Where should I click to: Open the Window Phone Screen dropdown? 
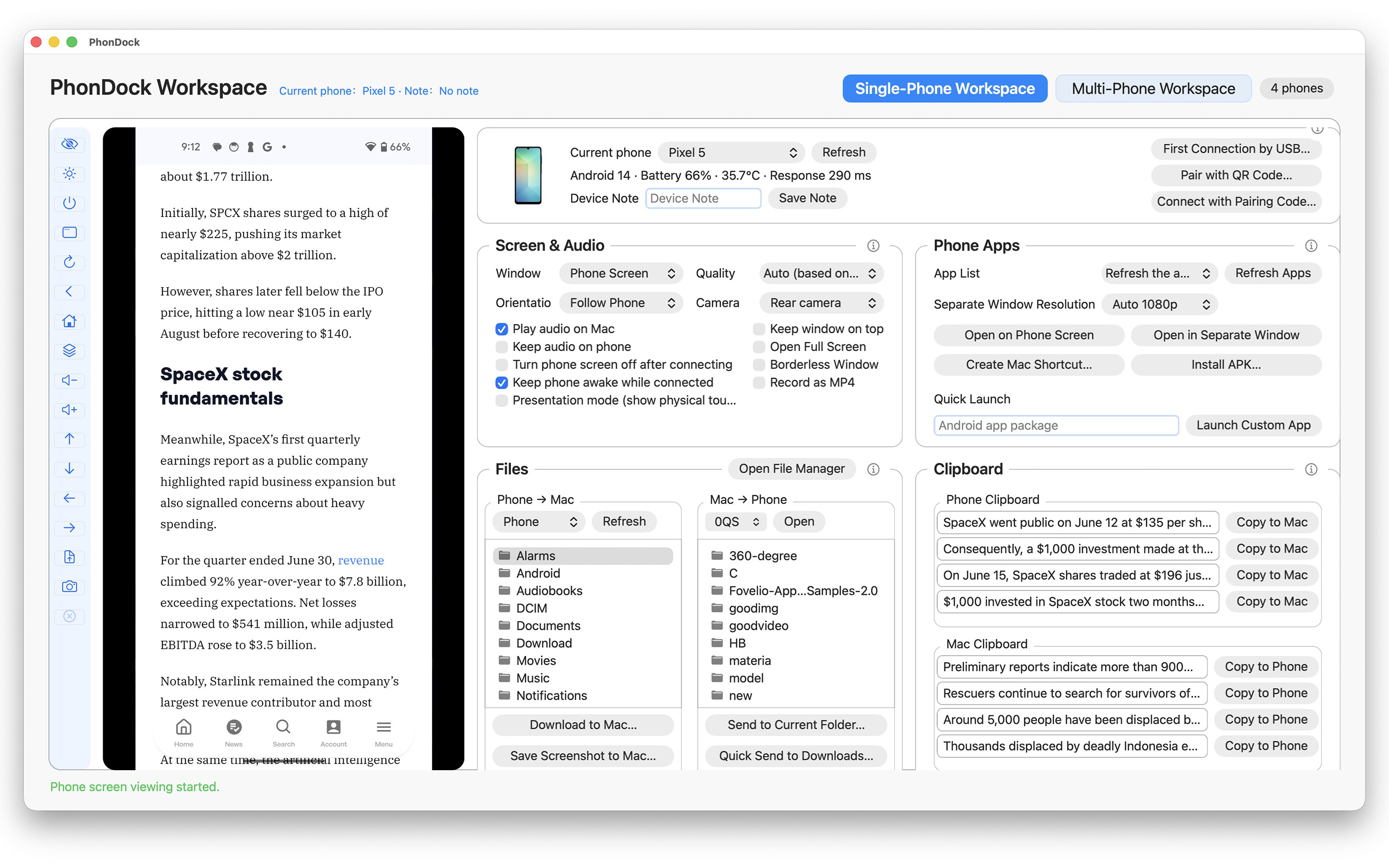click(x=621, y=273)
